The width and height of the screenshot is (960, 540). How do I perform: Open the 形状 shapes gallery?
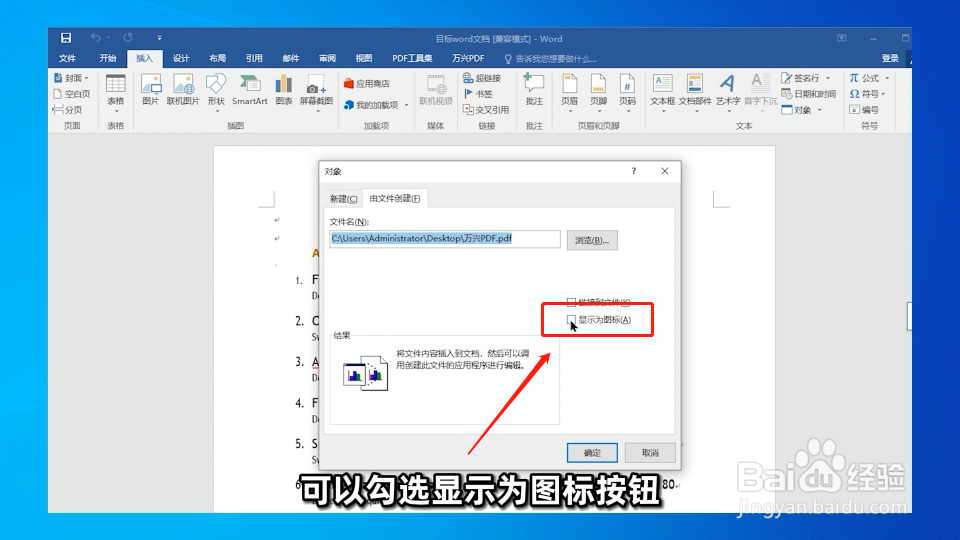click(216, 91)
